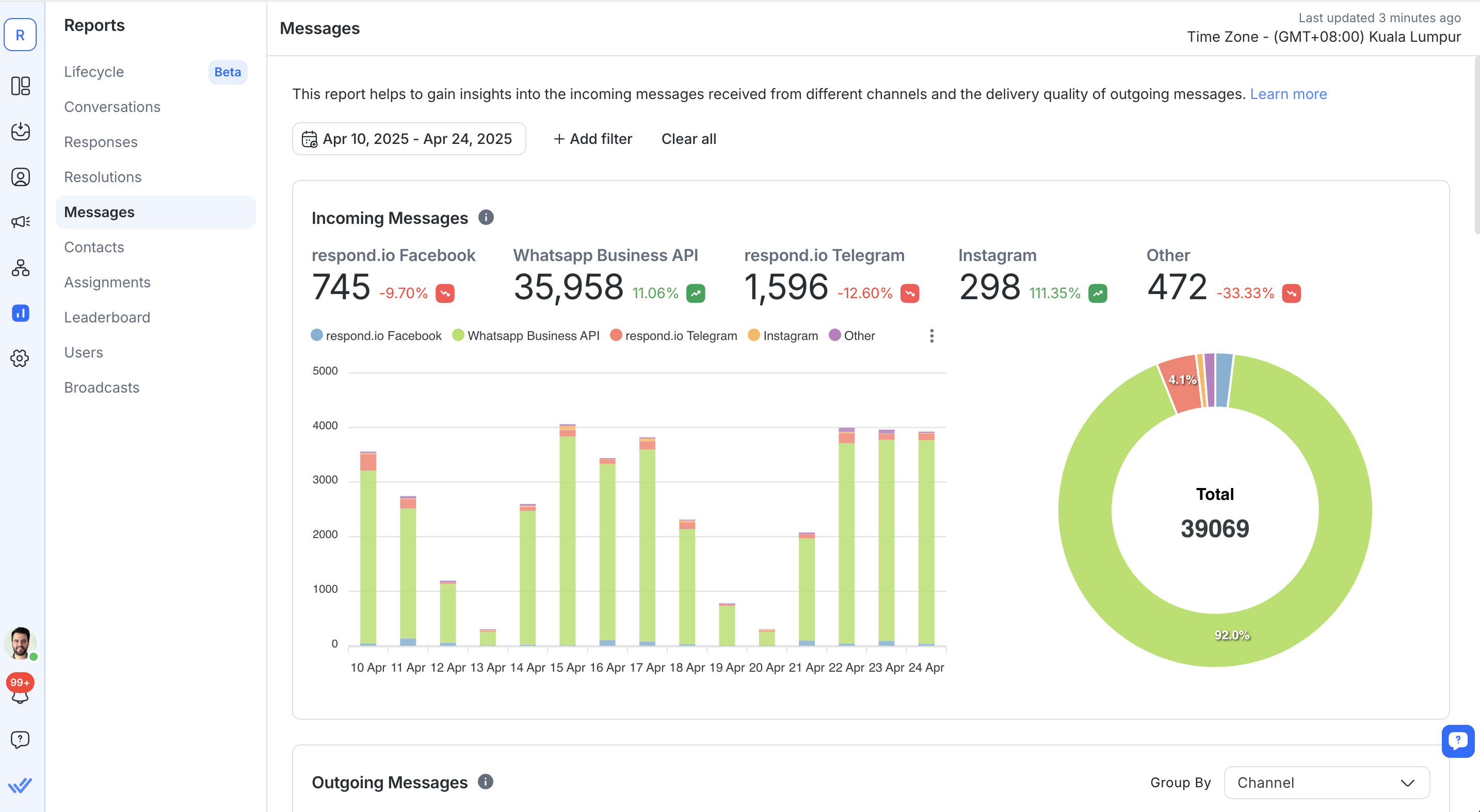This screenshot has width=1480, height=812.
Task: Go to Conversations report
Action: [112, 107]
